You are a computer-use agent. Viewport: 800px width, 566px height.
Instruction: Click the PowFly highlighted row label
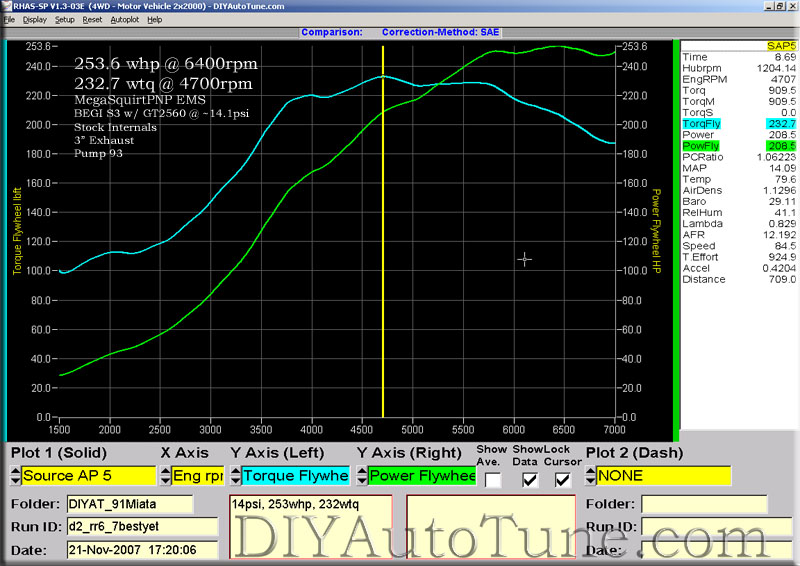click(701, 146)
